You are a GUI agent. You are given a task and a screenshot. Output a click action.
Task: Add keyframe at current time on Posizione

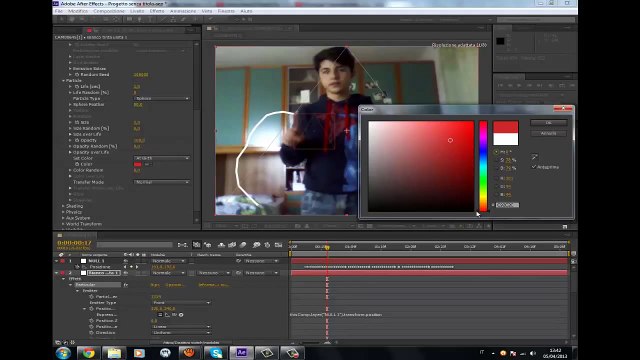pyautogui.click(x=131, y=267)
